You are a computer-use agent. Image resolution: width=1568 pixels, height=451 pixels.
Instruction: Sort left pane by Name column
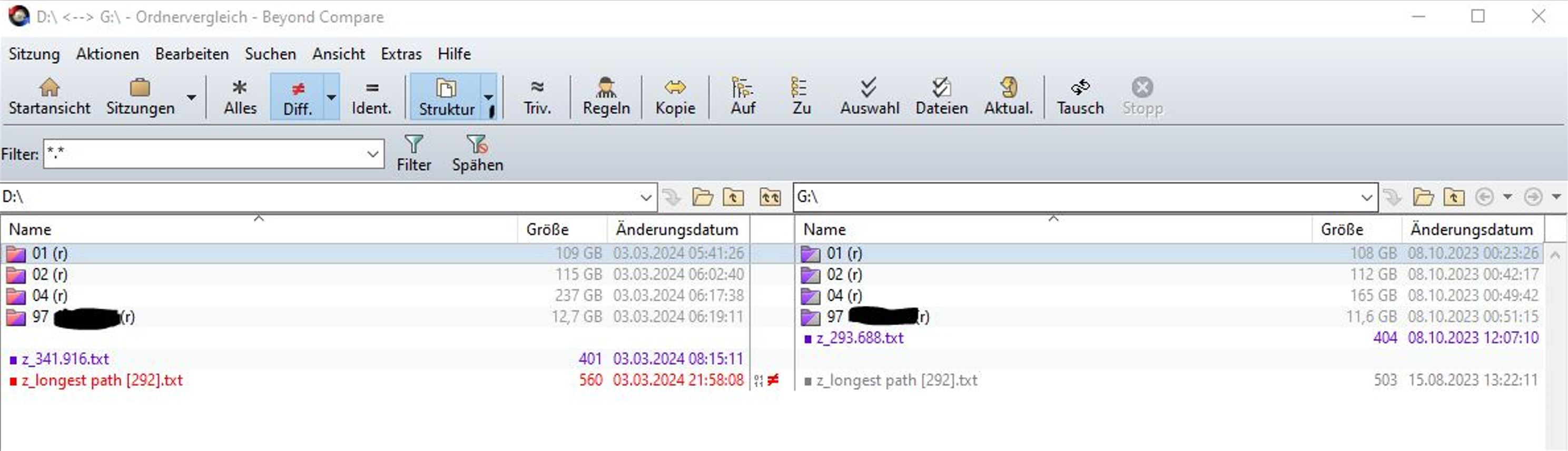tap(259, 230)
